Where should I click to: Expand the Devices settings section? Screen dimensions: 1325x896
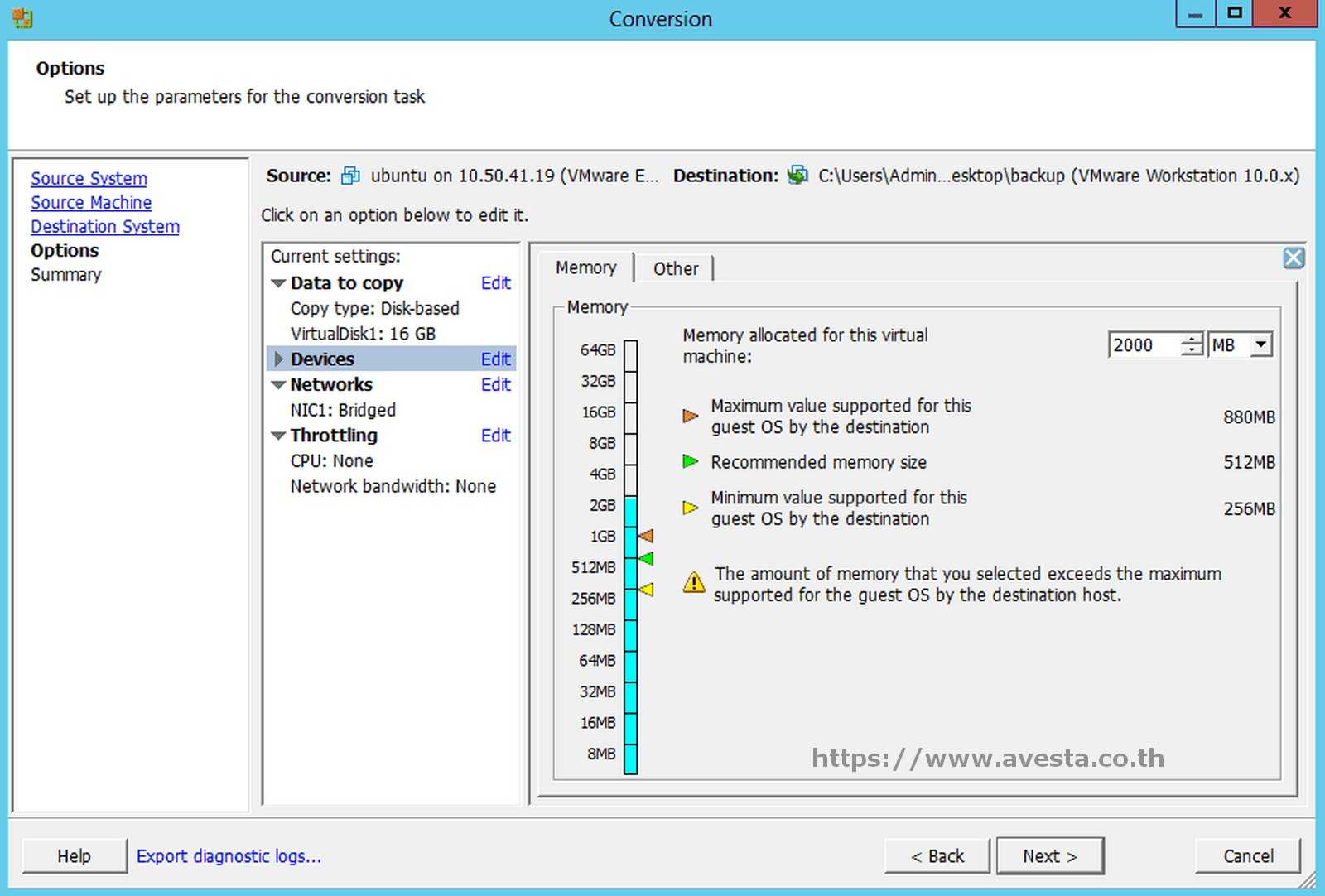tap(279, 359)
